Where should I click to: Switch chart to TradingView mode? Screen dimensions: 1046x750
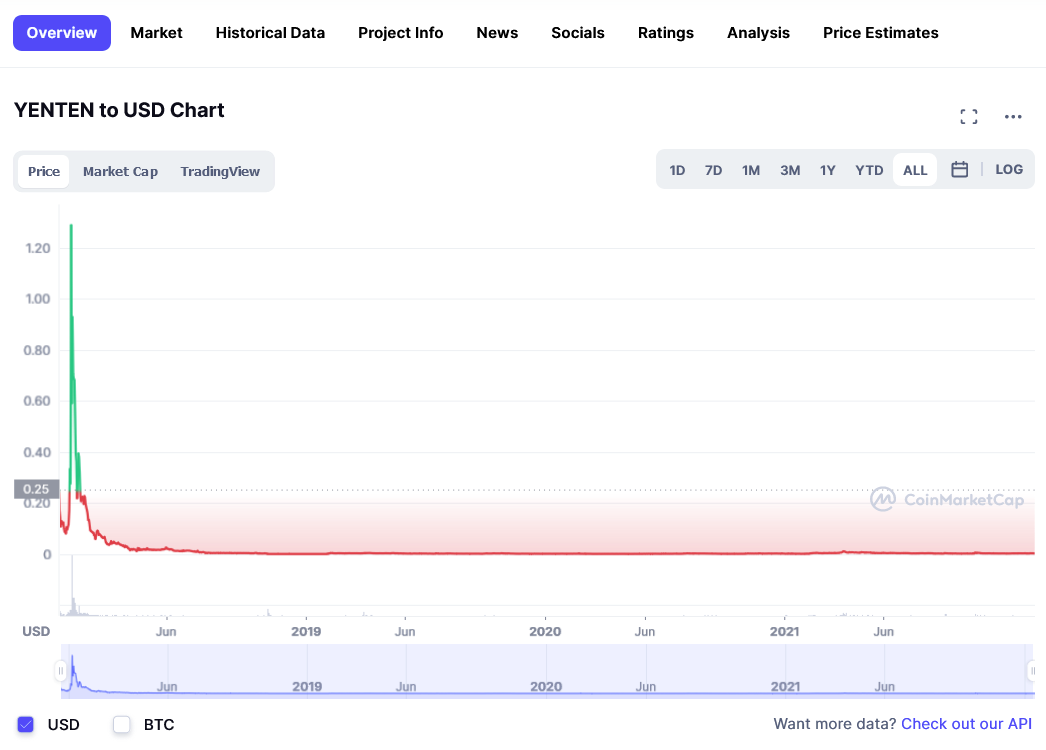[x=220, y=171]
